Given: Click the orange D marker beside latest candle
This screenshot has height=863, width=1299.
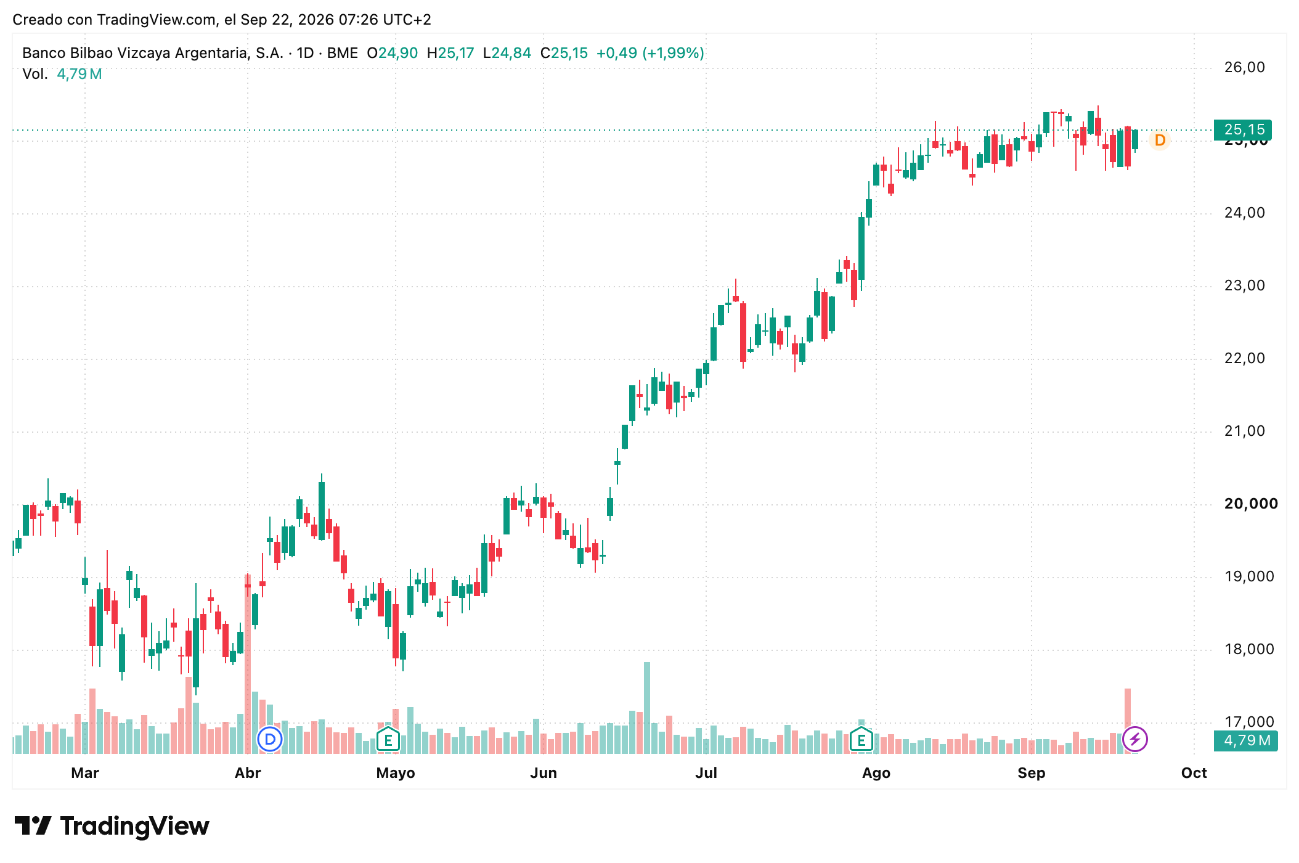Looking at the screenshot, I should click(x=1160, y=140).
